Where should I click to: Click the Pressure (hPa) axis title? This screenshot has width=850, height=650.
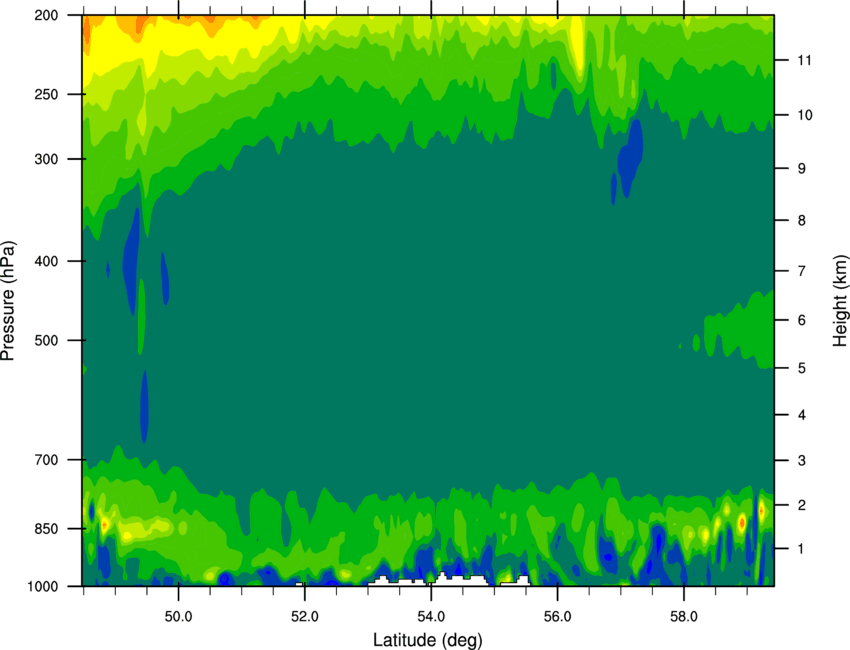[x=8, y=301]
